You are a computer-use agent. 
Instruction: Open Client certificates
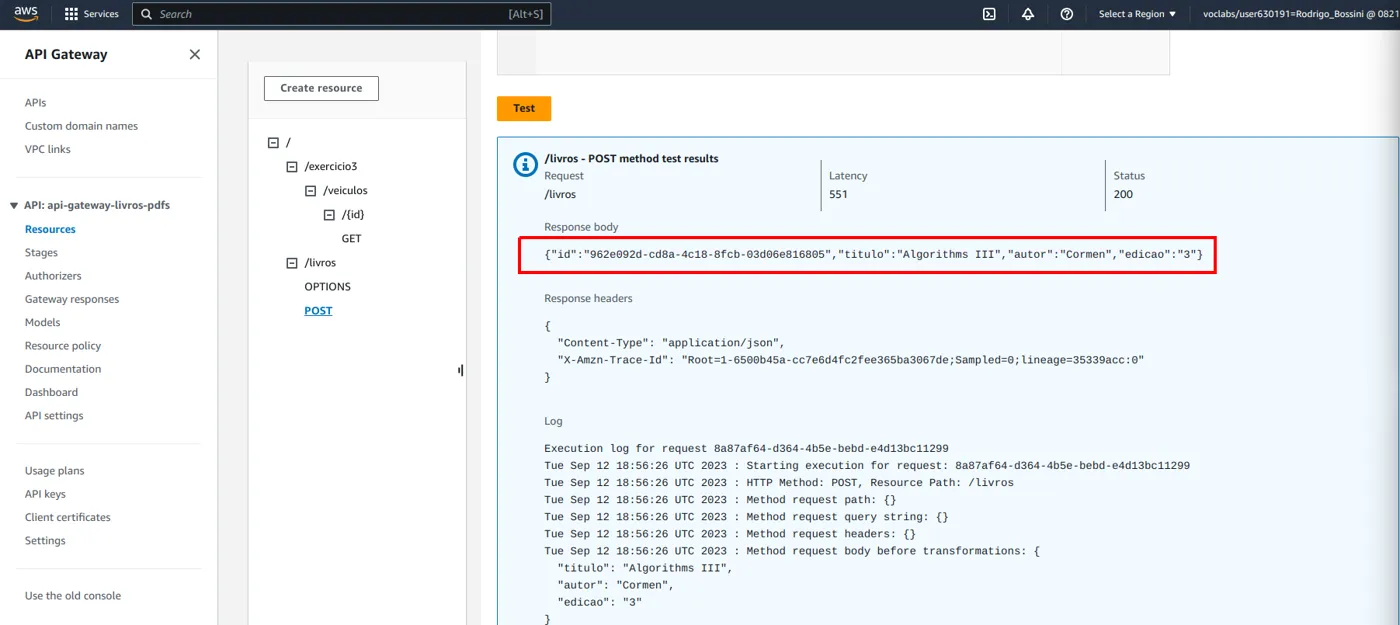[68, 517]
